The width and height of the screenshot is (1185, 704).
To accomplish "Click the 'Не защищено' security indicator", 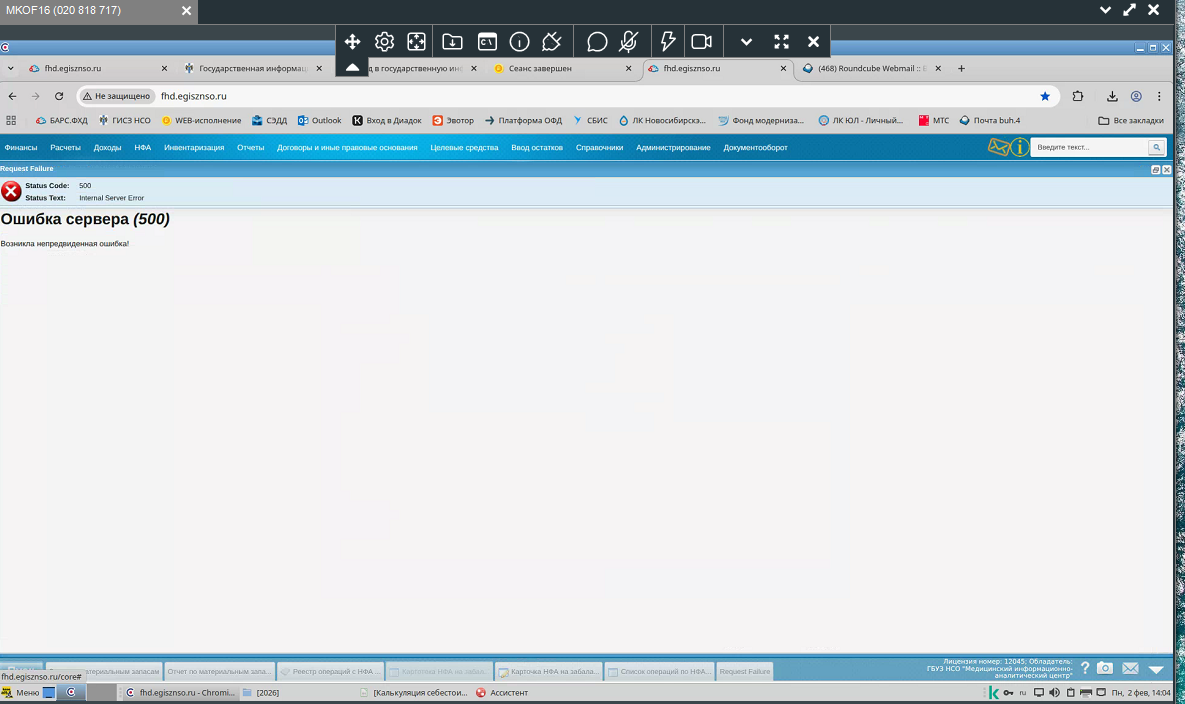I will (x=116, y=96).
